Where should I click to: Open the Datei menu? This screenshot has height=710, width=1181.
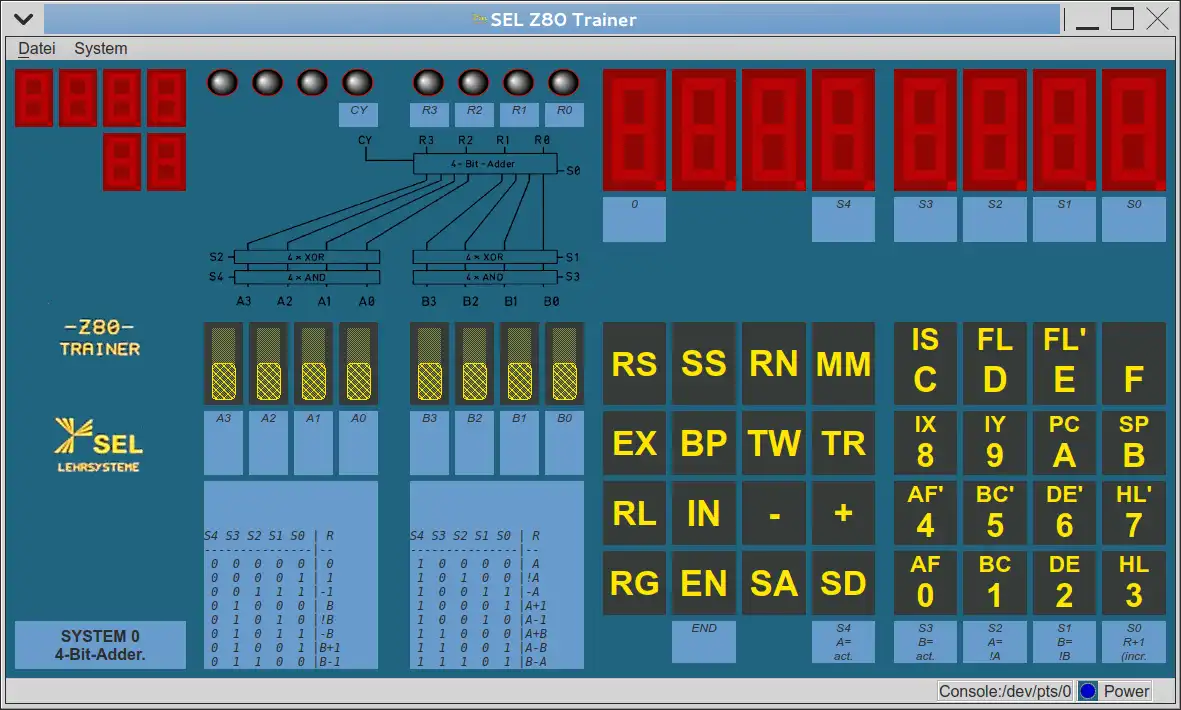point(37,48)
